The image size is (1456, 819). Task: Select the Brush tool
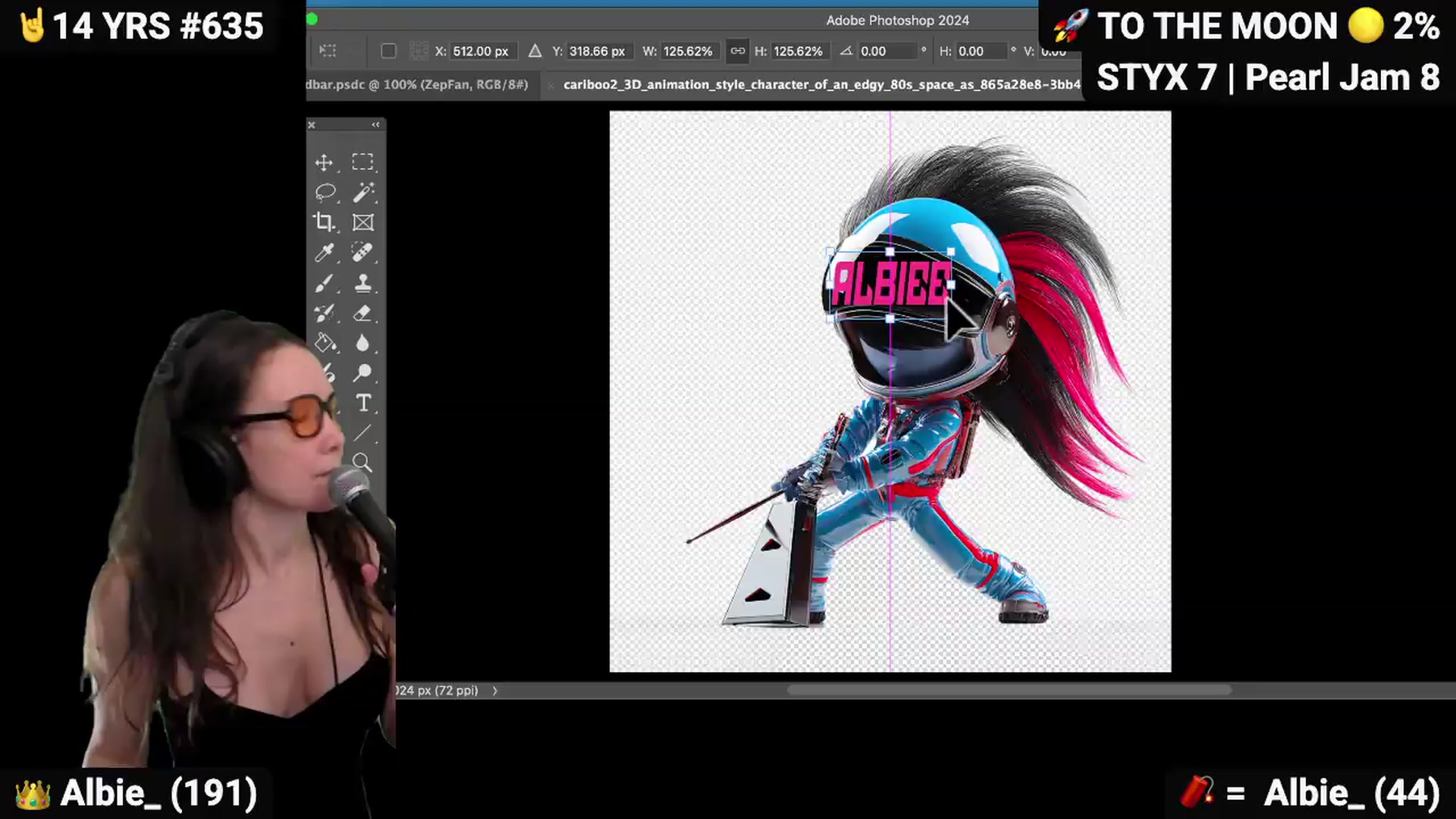coord(324,283)
